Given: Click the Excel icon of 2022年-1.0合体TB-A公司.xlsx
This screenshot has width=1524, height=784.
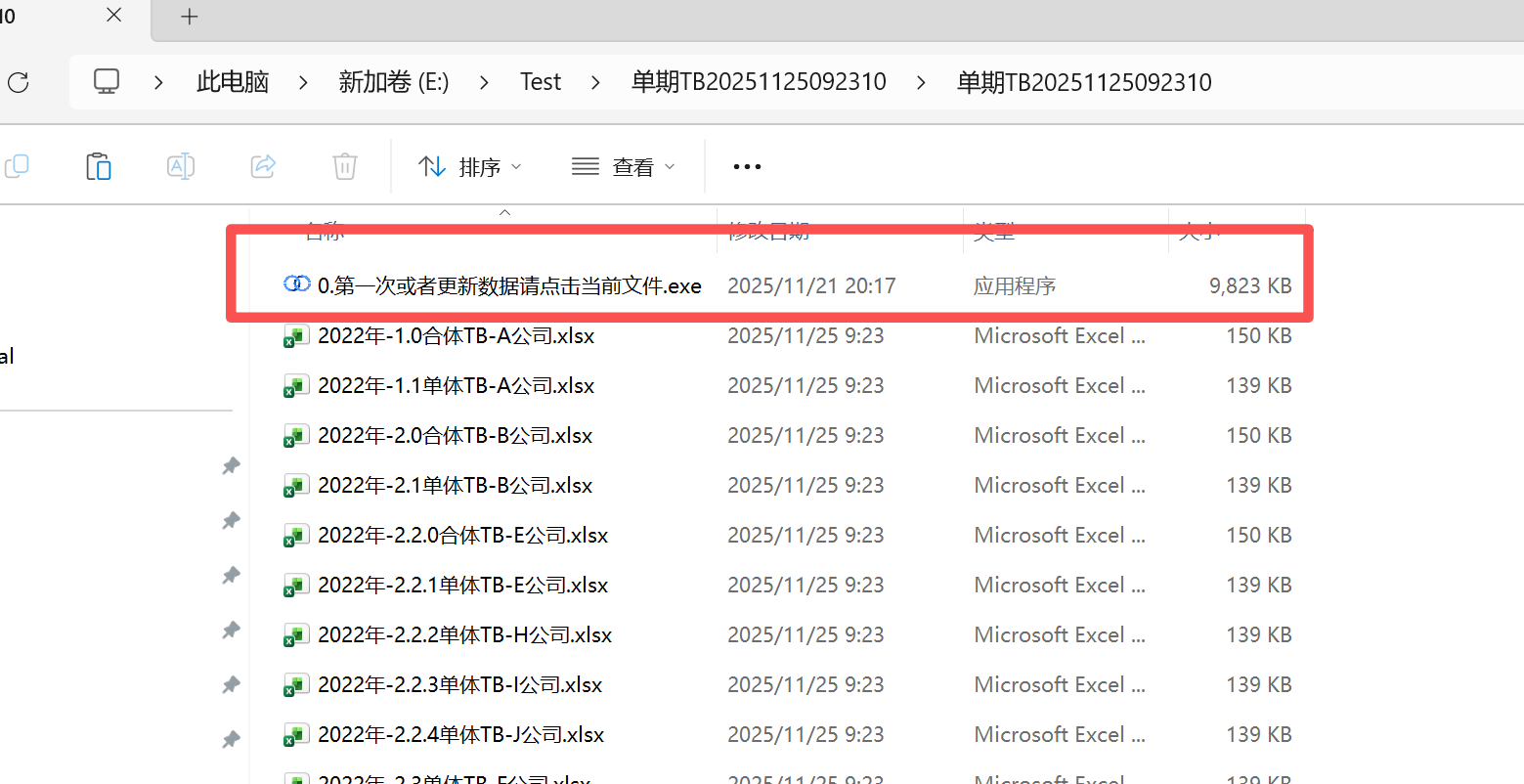Looking at the screenshot, I should [x=295, y=335].
